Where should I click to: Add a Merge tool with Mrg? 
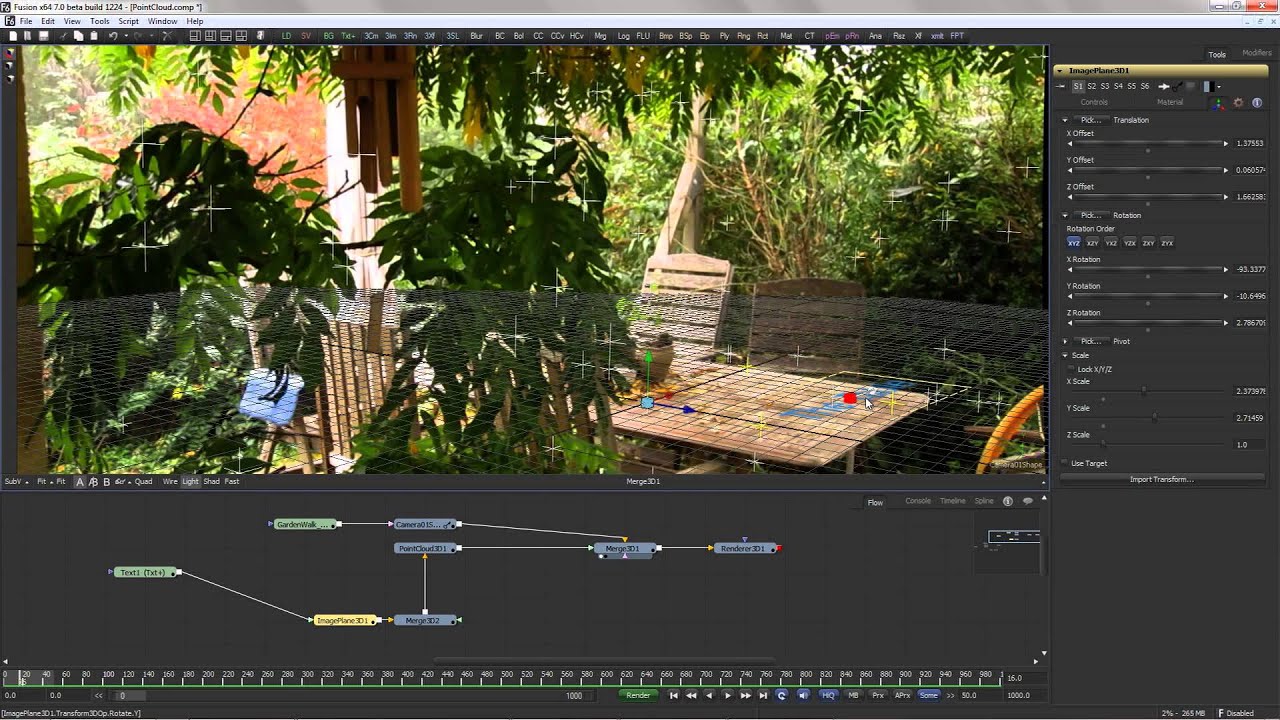[x=600, y=36]
